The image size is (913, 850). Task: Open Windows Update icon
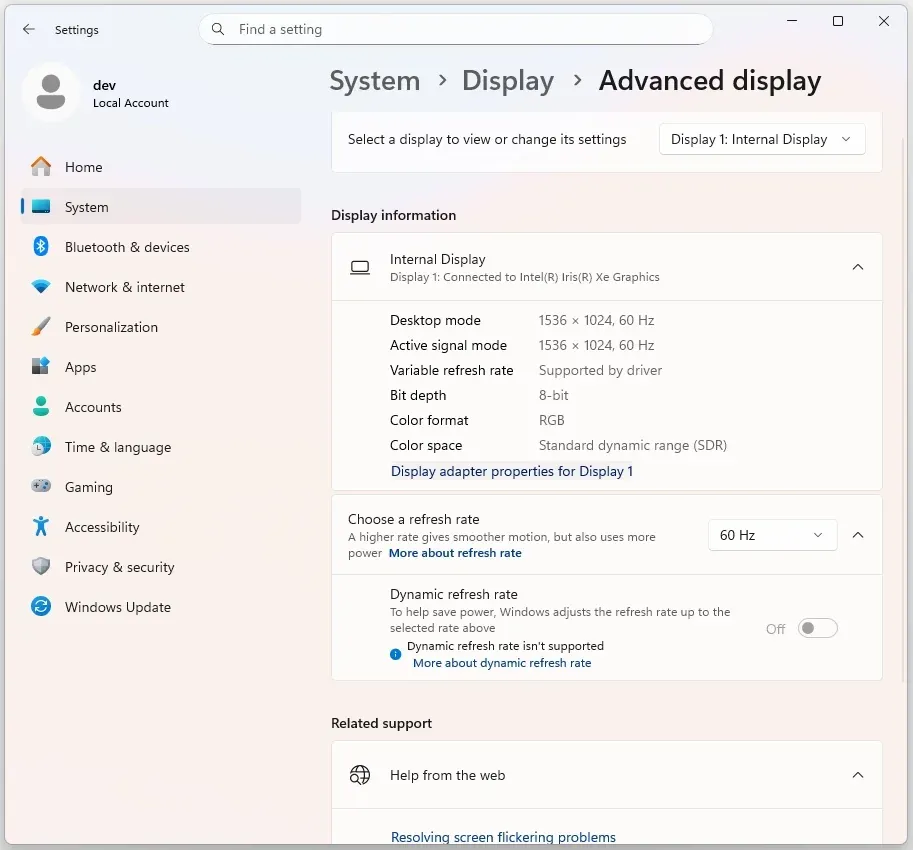[x=41, y=607]
